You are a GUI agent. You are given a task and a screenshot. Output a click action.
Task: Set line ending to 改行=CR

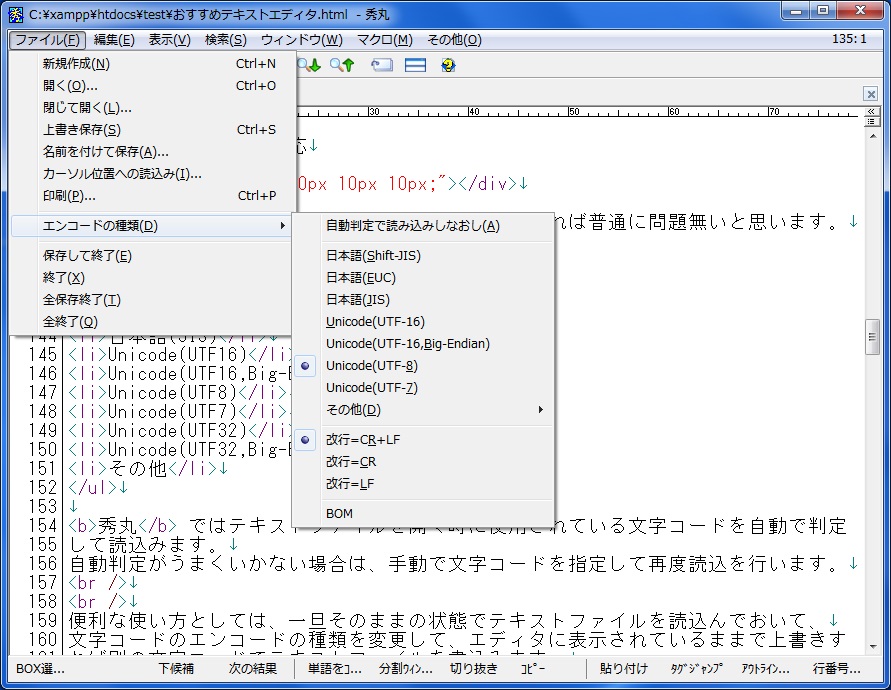pos(423,462)
